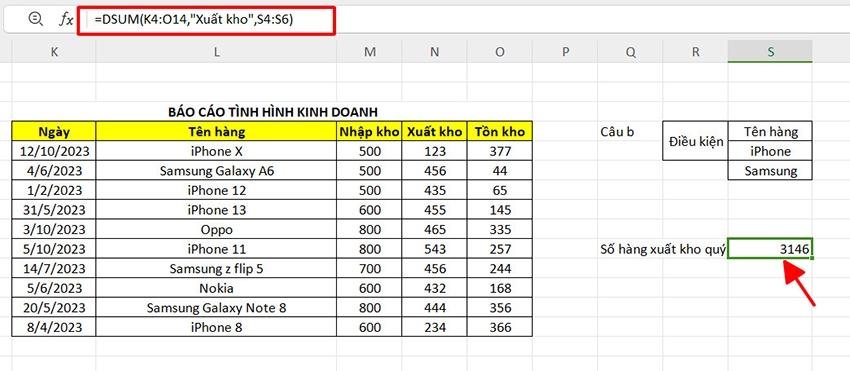850x371 pixels.
Task: Select column K header
Action: pyautogui.click(x=54, y=52)
